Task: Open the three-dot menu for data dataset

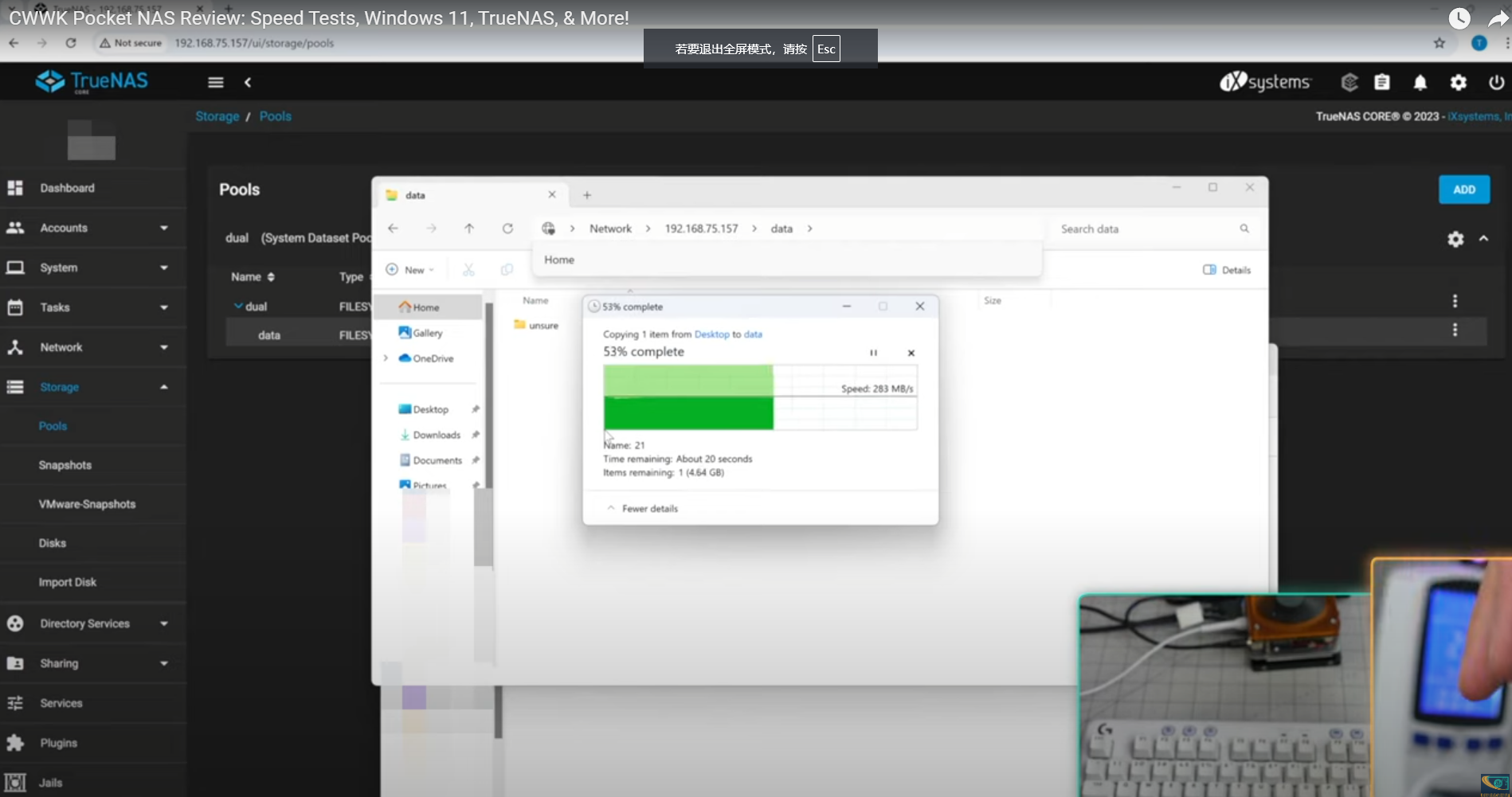Action: coord(1455,330)
